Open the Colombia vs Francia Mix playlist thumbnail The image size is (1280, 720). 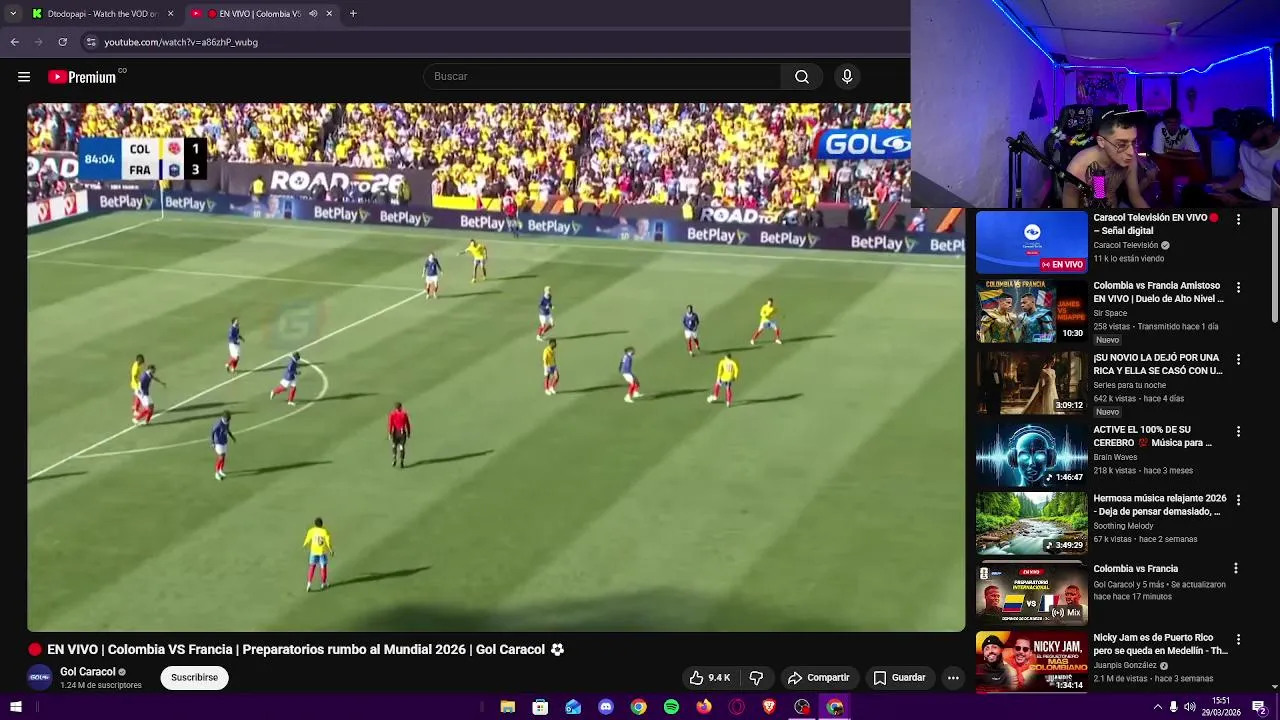[1031, 593]
